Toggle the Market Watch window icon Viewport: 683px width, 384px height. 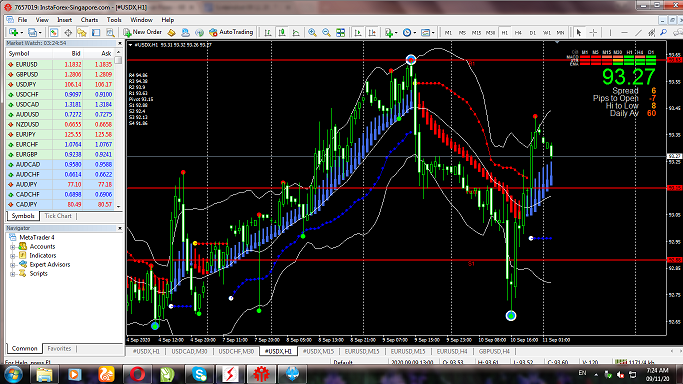pyautogui.click(x=54, y=33)
